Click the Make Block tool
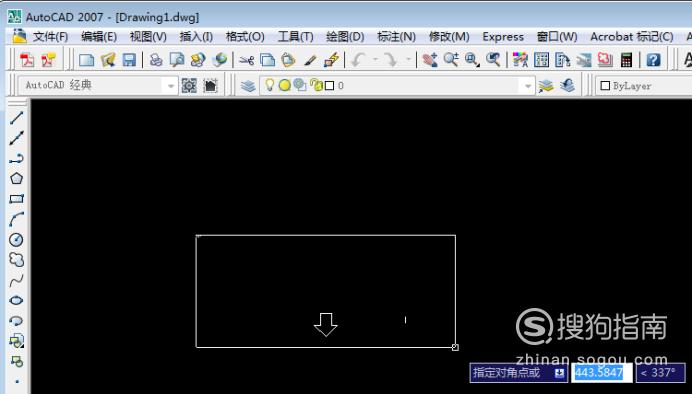Image resolution: width=692 pixels, height=394 pixels. (x=16, y=361)
